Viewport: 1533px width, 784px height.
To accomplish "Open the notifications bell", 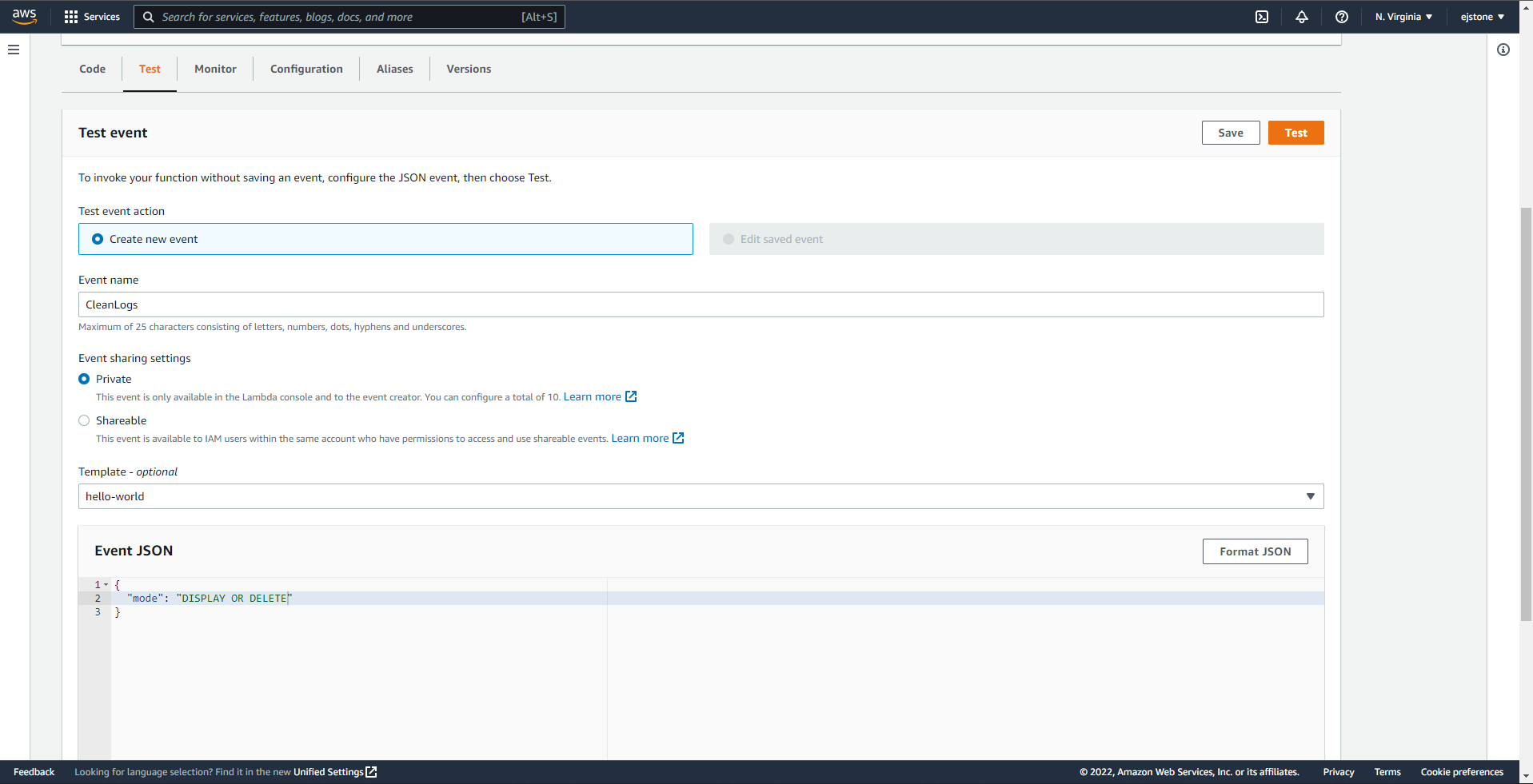I will 1302,17.
